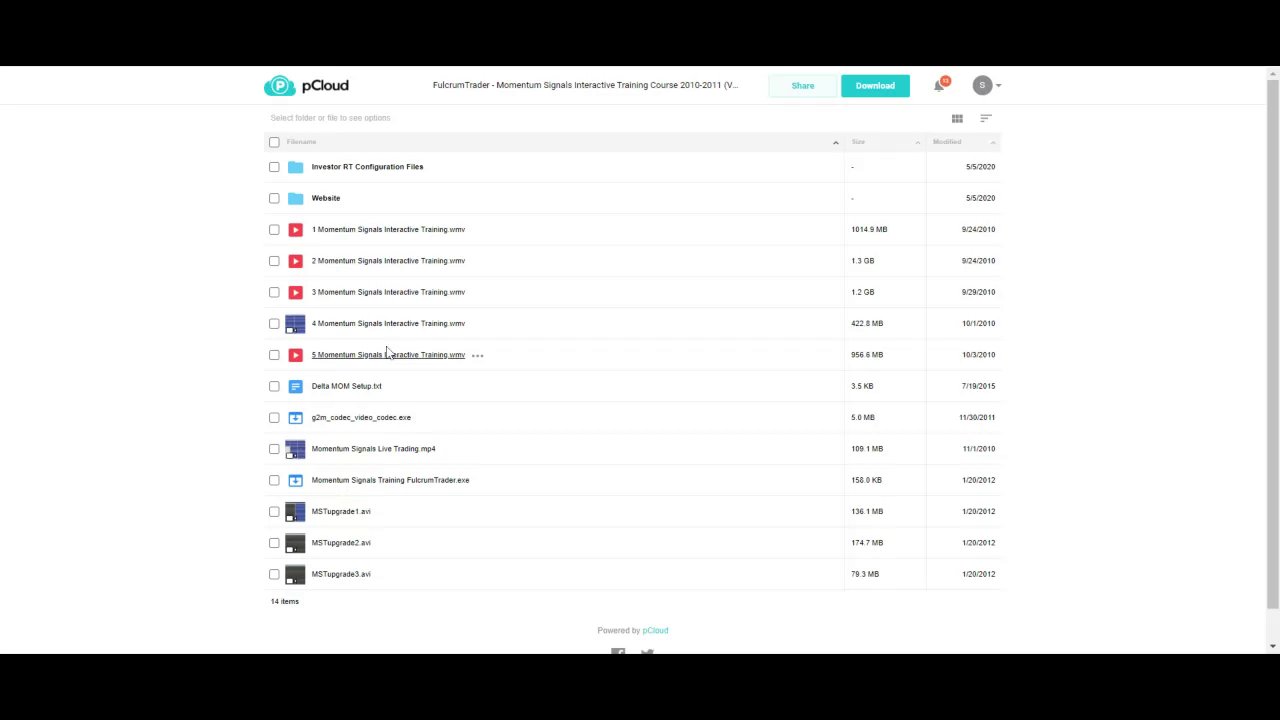
Task: Click the pCloud logo
Action: pyautogui.click(x=306, y=86)
